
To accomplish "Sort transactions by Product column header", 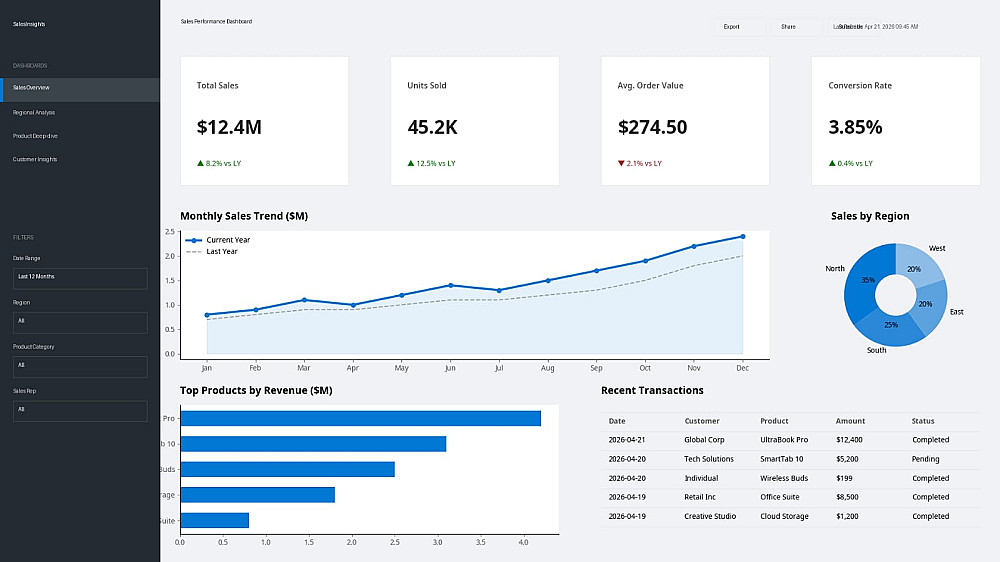I will tap(774, 421).
